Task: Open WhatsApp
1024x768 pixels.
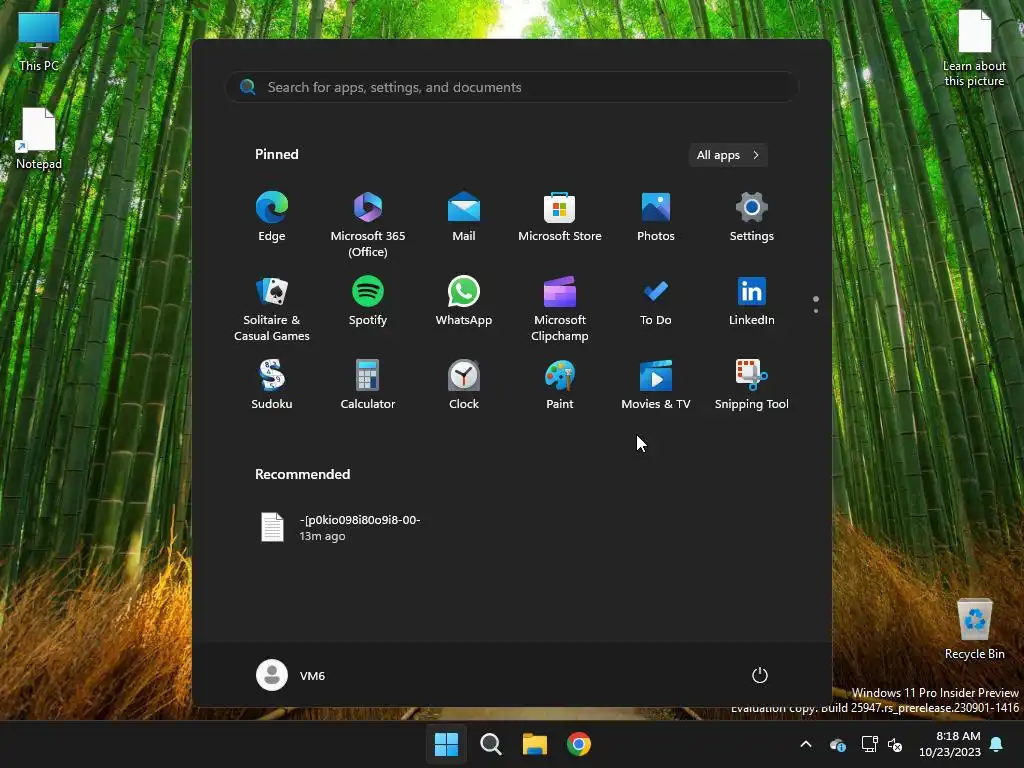Action: click(x=464, y=300)
